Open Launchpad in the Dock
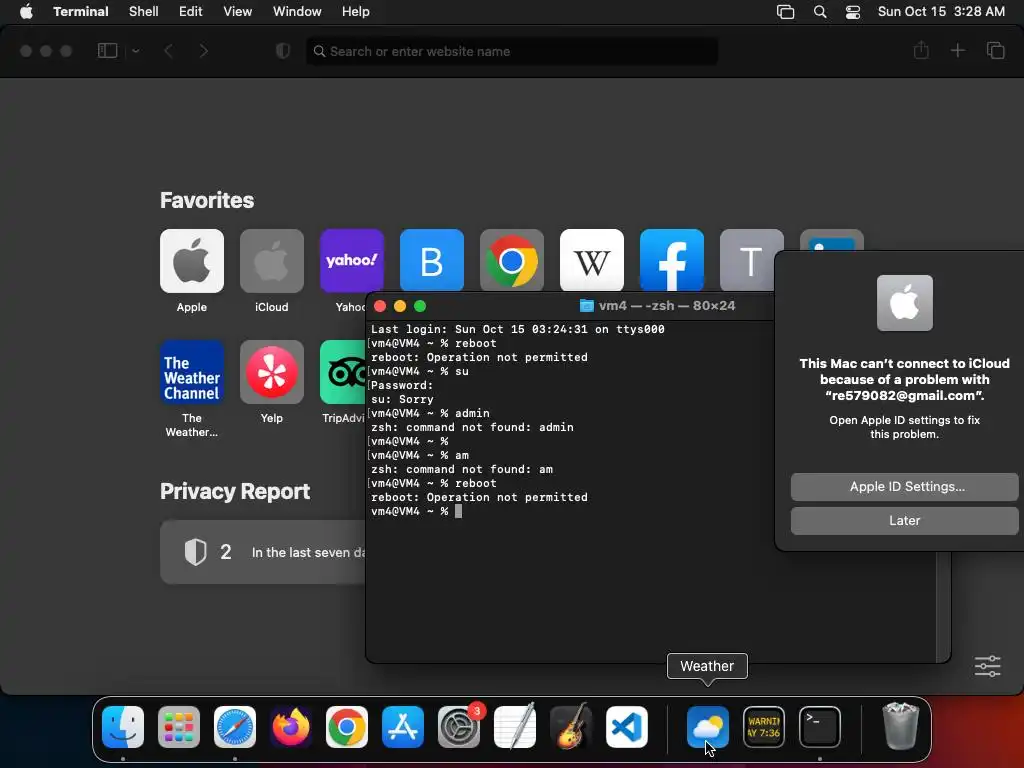The height and width of the screenshot is (768, 1024). 179,727
